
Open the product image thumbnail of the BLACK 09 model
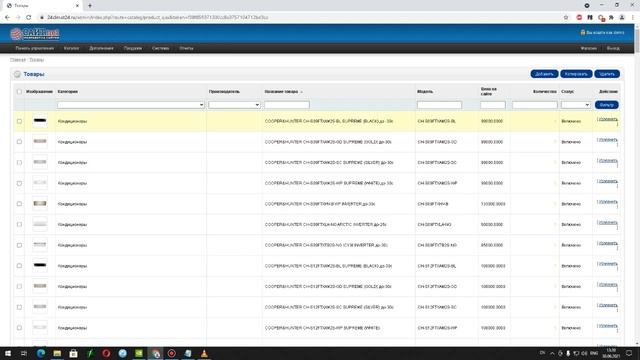click(40, 121)
